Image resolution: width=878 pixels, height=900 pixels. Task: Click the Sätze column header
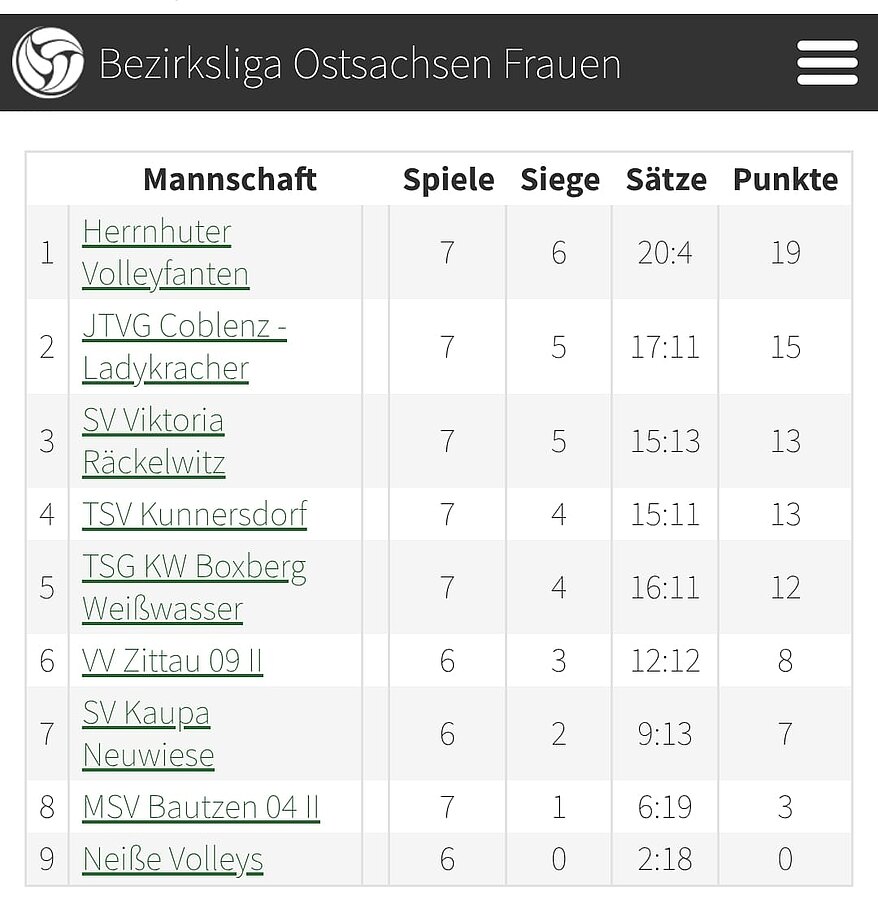pyautogui.click(x=666, y=179)
